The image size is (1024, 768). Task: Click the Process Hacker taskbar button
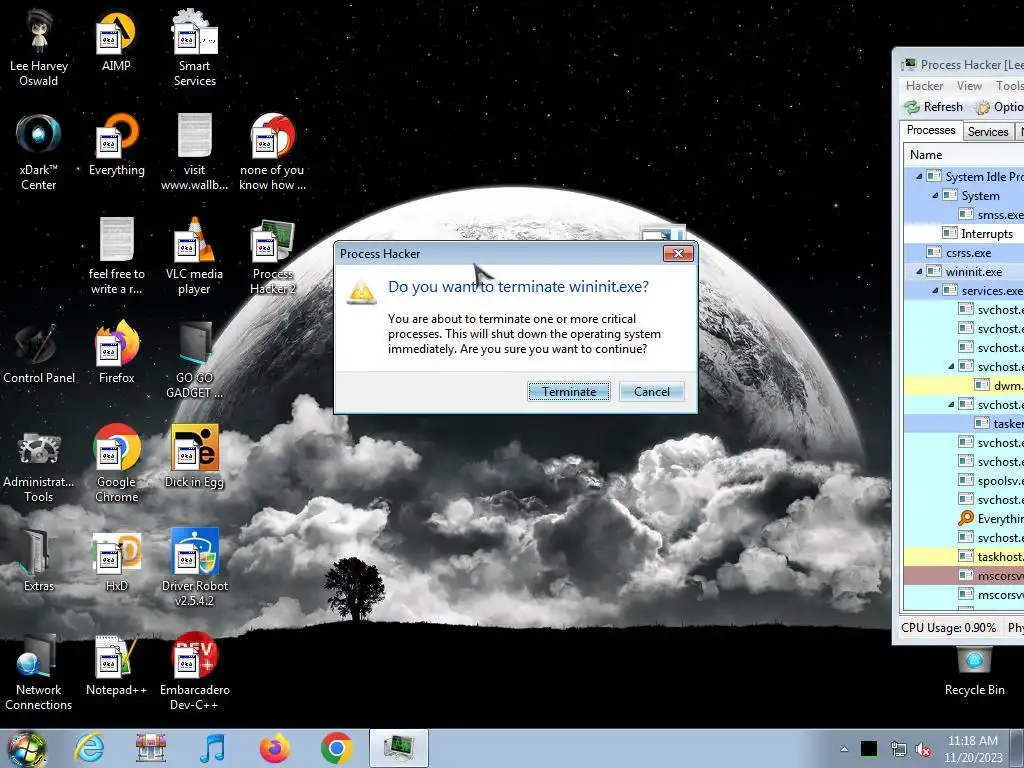tap(398, 748)
